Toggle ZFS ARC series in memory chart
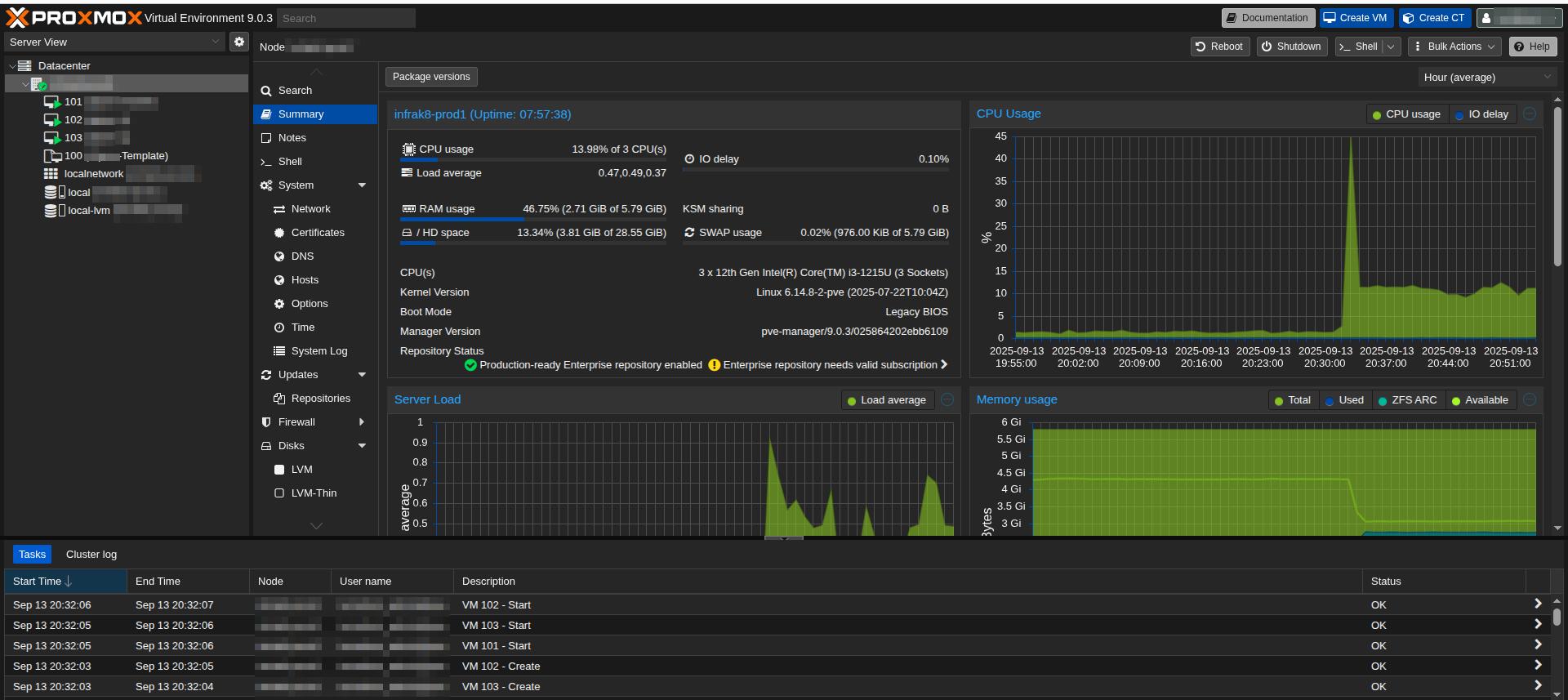Image resolution: width=1568 pixels, height=700 pixels. point(1407,400)
